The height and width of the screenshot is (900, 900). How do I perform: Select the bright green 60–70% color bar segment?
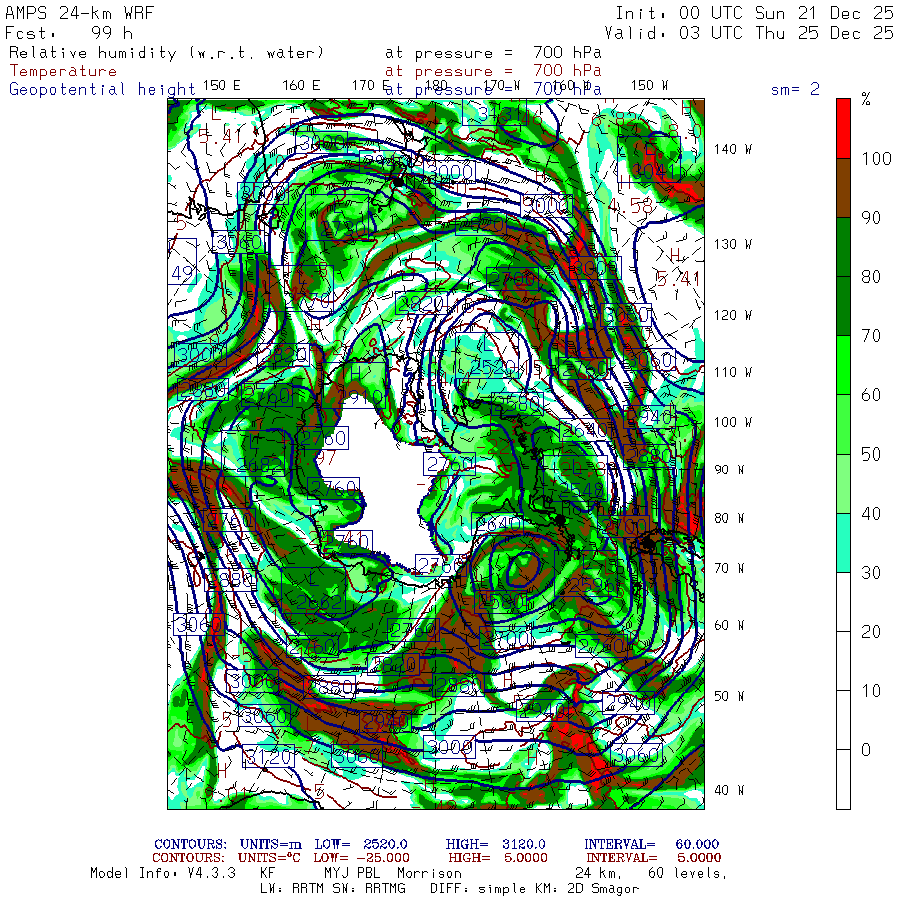(x=843, y=365)
